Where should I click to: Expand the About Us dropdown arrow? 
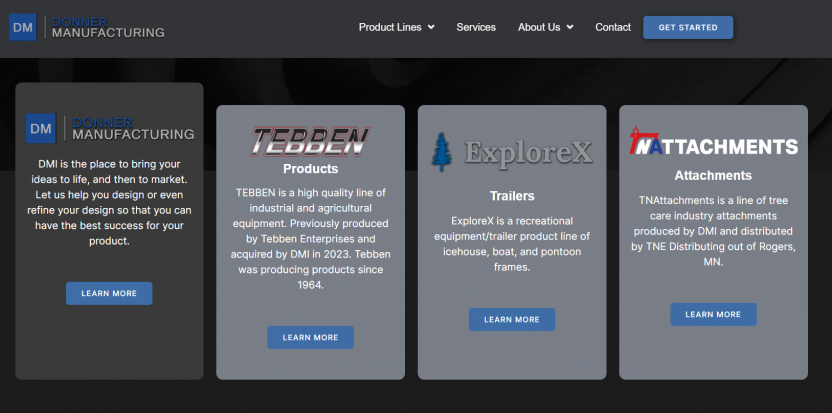pos(570,28)
